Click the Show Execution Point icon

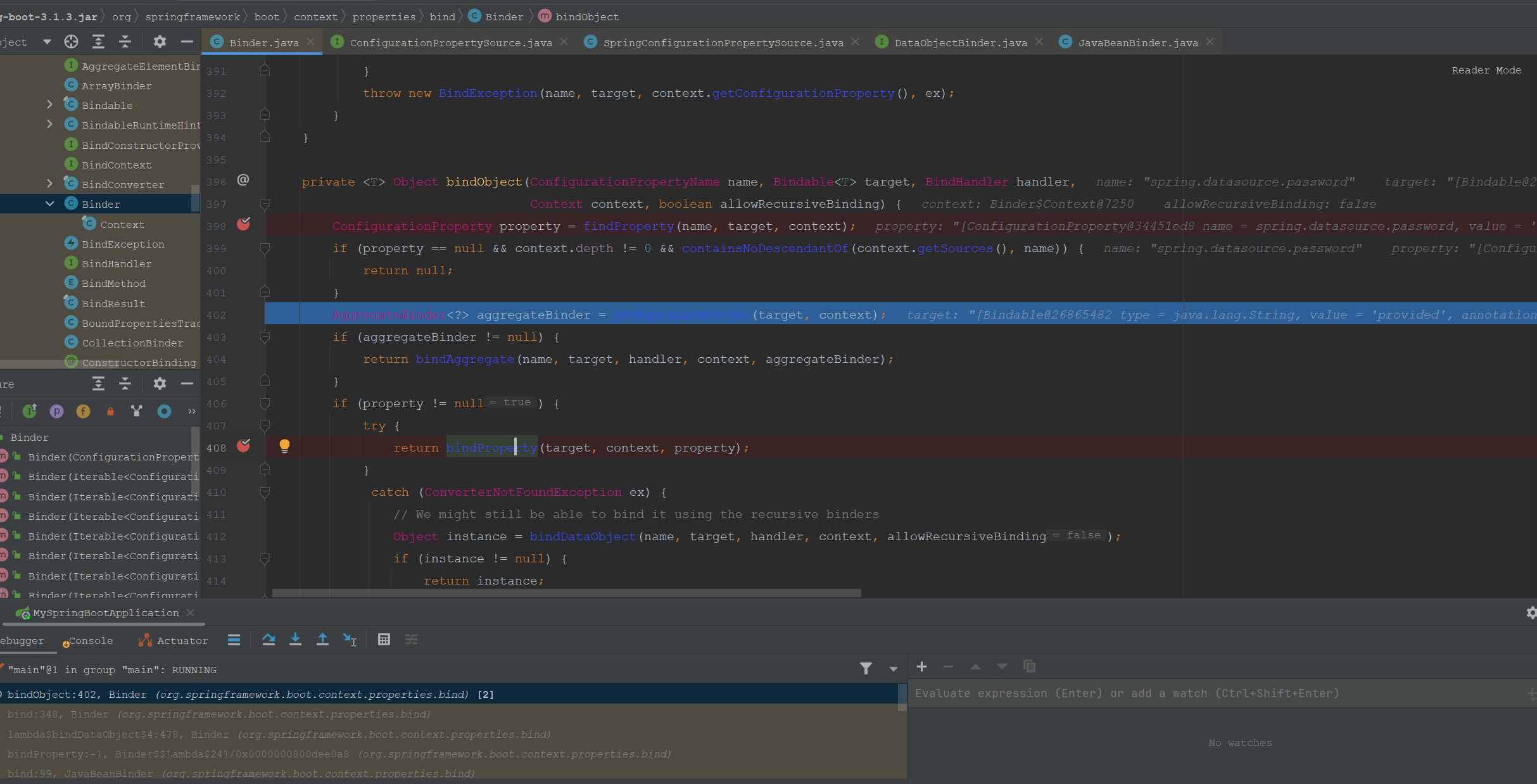point(234,640)
